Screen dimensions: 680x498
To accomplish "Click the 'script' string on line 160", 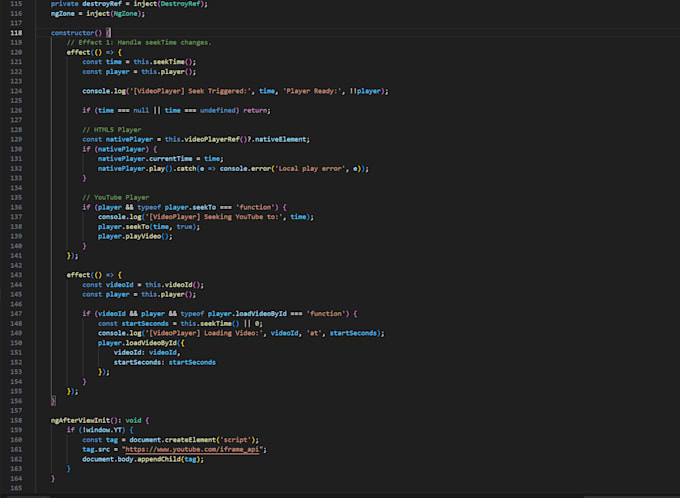I will tap(235, 440).
